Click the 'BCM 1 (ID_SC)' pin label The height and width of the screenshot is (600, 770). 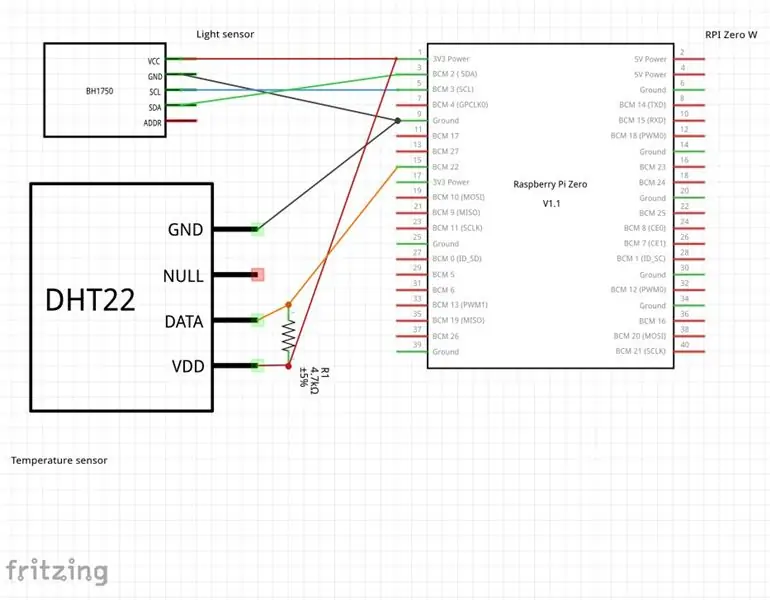pos(641,259)
